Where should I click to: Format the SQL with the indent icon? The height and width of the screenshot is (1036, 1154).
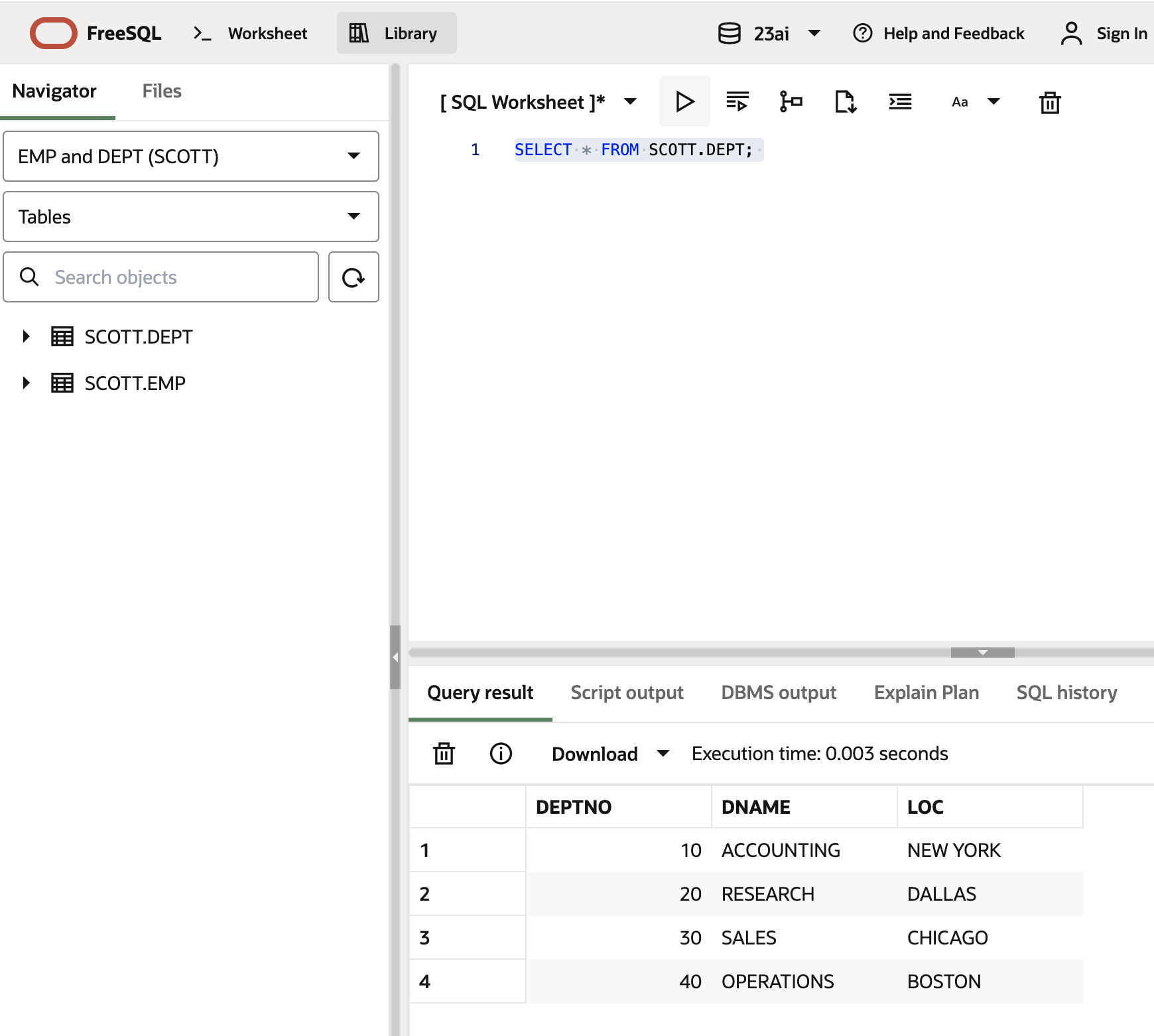click(900, 101)
